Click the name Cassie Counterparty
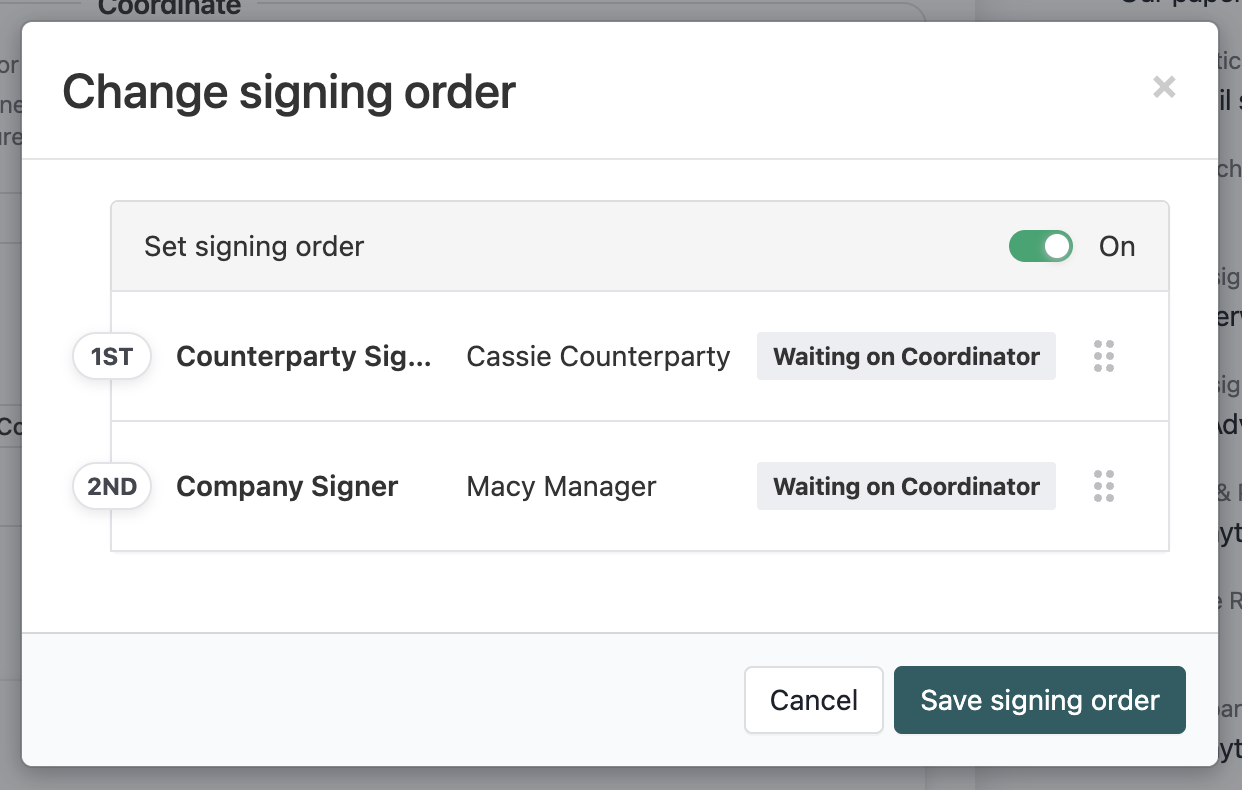The image size is (1242, 790). [598, 357]
